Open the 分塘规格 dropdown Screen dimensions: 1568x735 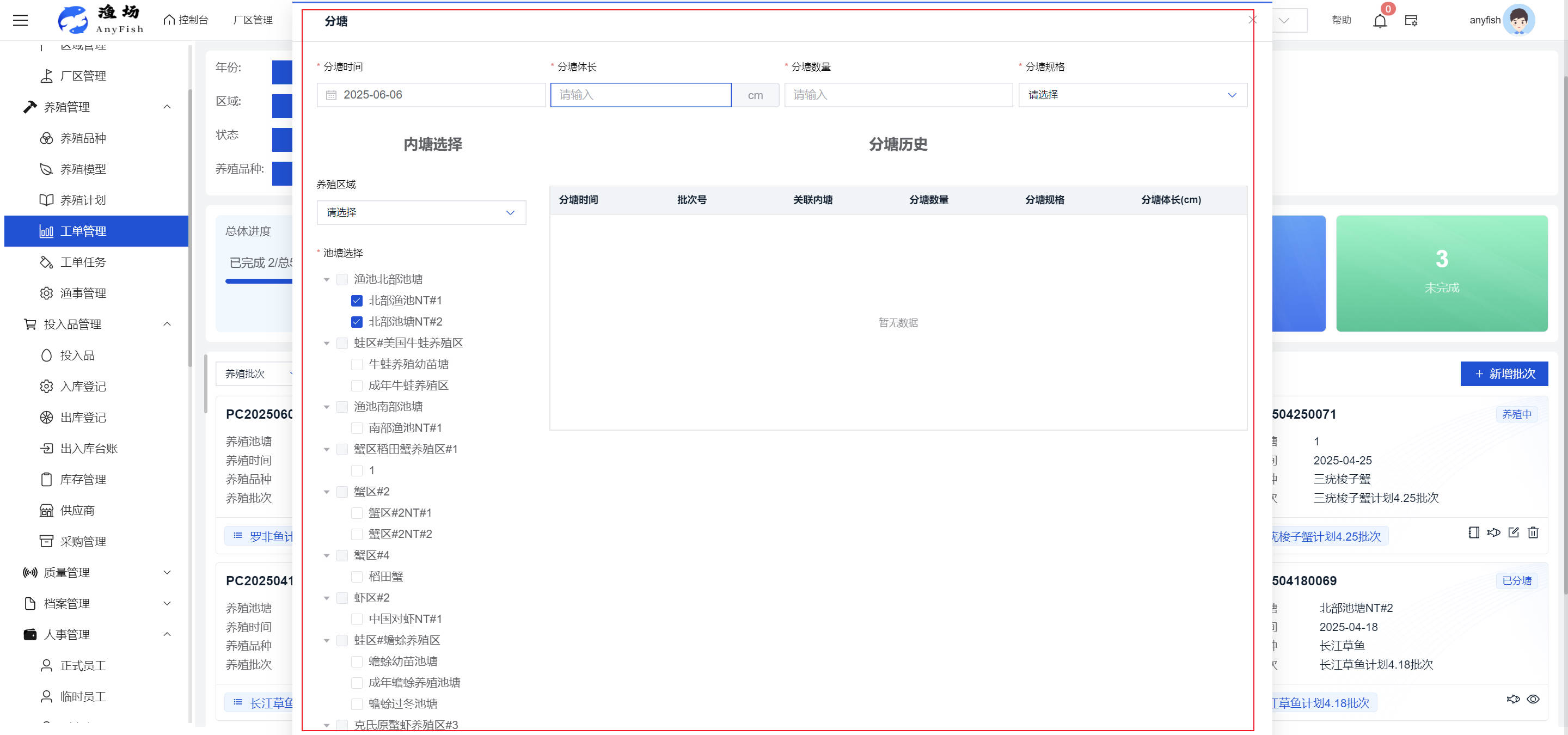pos(1132,95)
